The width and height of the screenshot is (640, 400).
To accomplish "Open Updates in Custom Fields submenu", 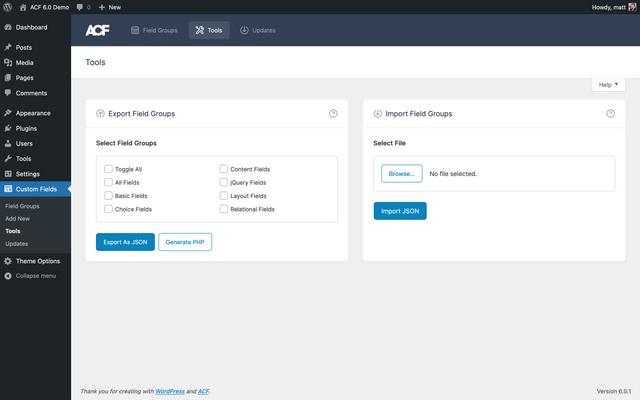I will pyautogui.click(x=17, y=244).
